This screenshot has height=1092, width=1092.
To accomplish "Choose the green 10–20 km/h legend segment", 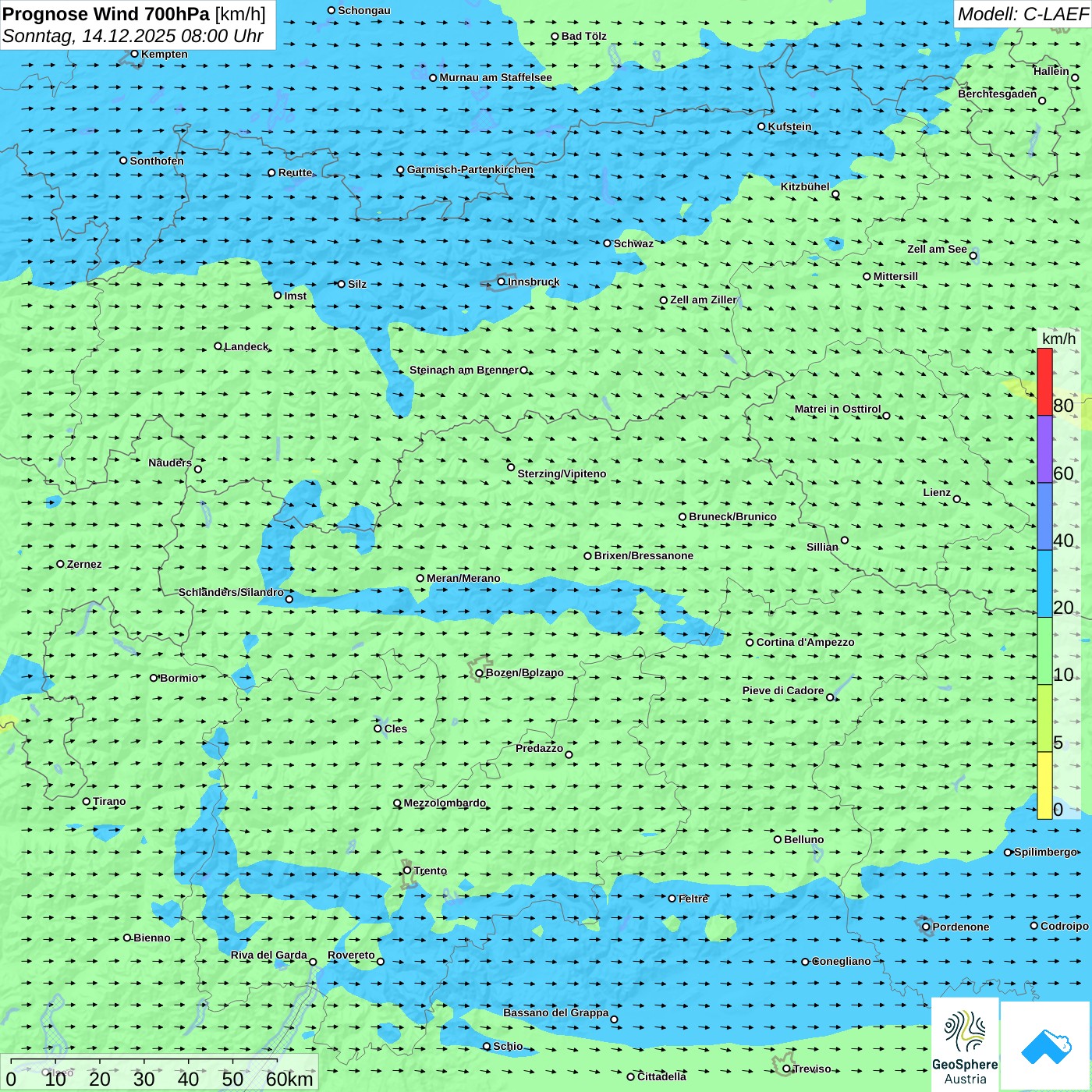I will point(1044,651).
